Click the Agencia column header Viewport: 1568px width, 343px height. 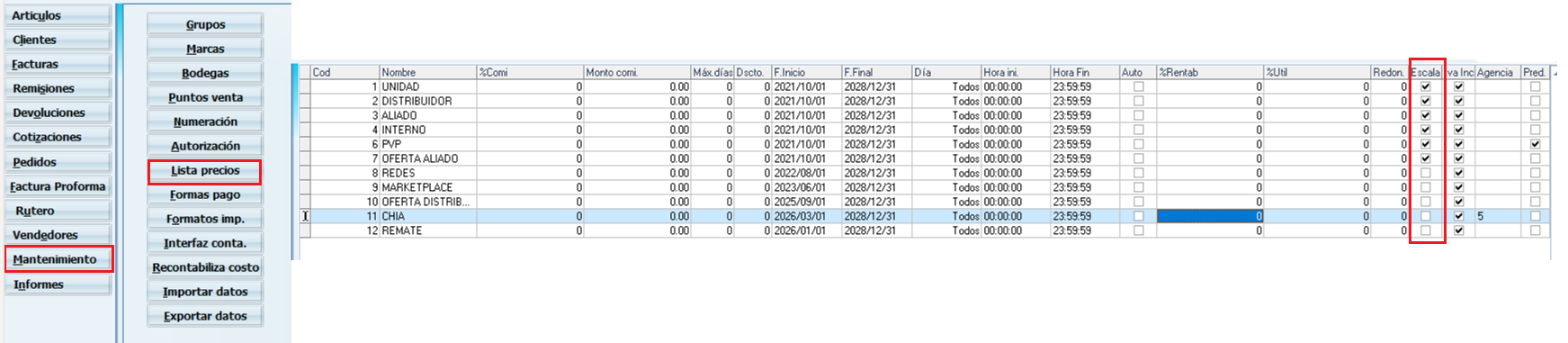[1498, 72]
